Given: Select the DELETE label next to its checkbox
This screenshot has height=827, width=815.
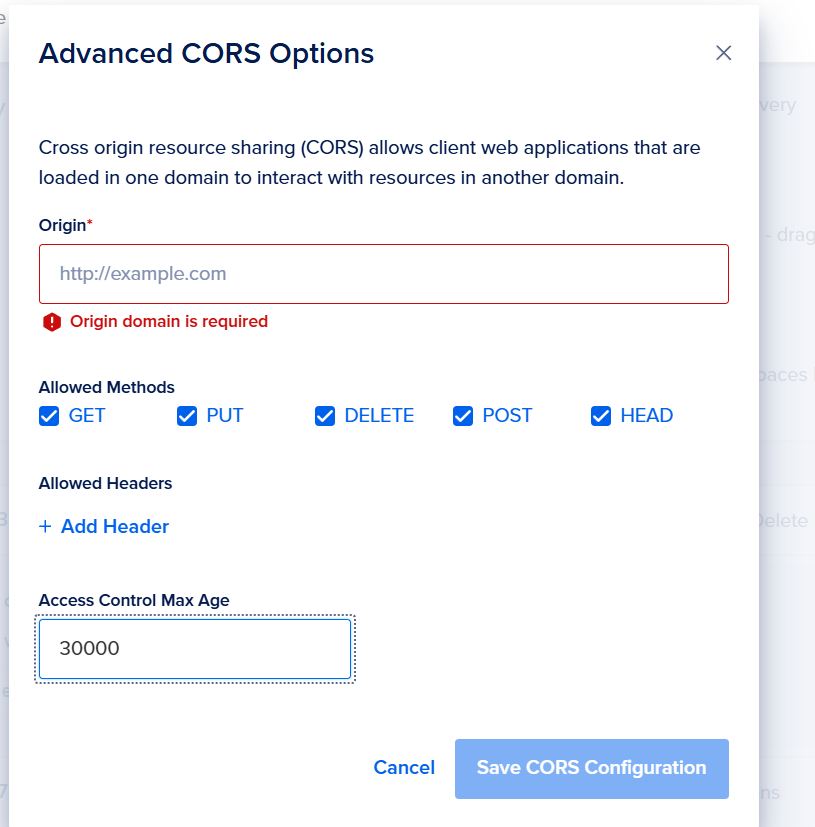Looking at the screenshot, I should click(x=379, y=416).
